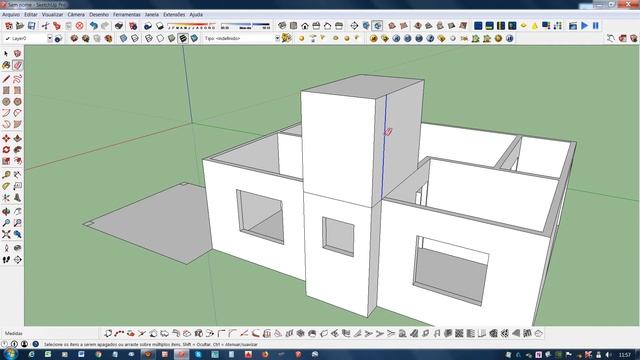Enable Monochrome face style
Viewport: 640px width, 360px height.
pos(194,38)
